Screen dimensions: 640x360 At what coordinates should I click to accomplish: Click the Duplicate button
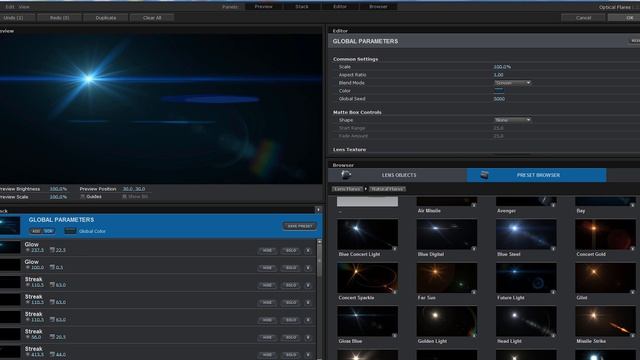106,18
